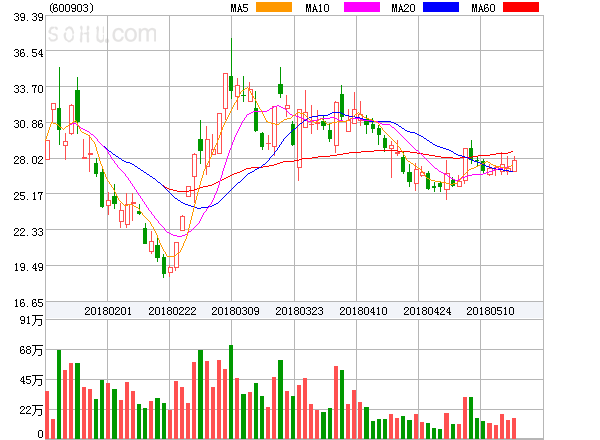Click the 28.02 price axis label
The image size is (600, 440).
coord(28,160)
